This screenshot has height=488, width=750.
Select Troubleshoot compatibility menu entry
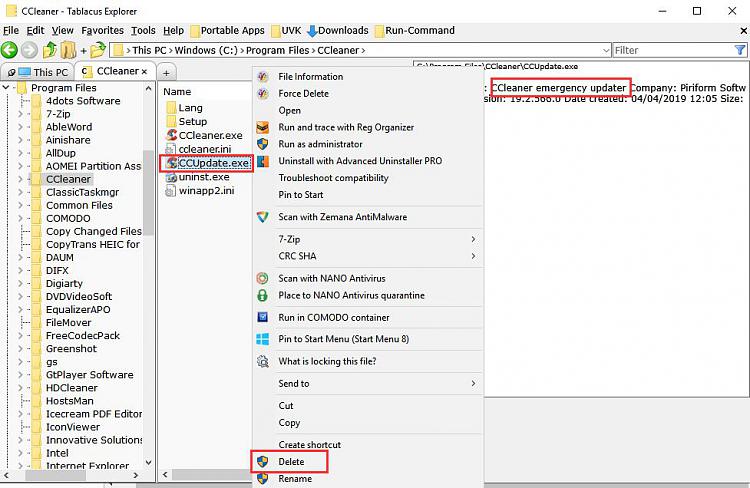[x=333, y=178]
